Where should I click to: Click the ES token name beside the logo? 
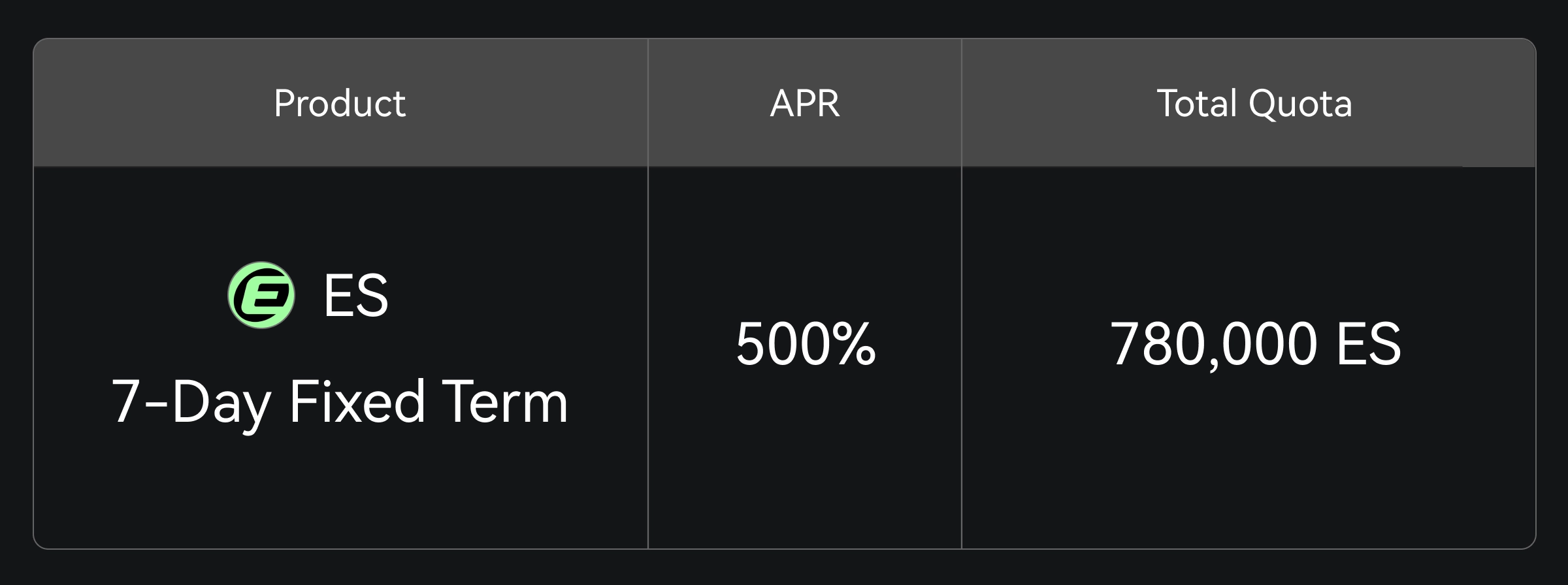click(356, 296)
